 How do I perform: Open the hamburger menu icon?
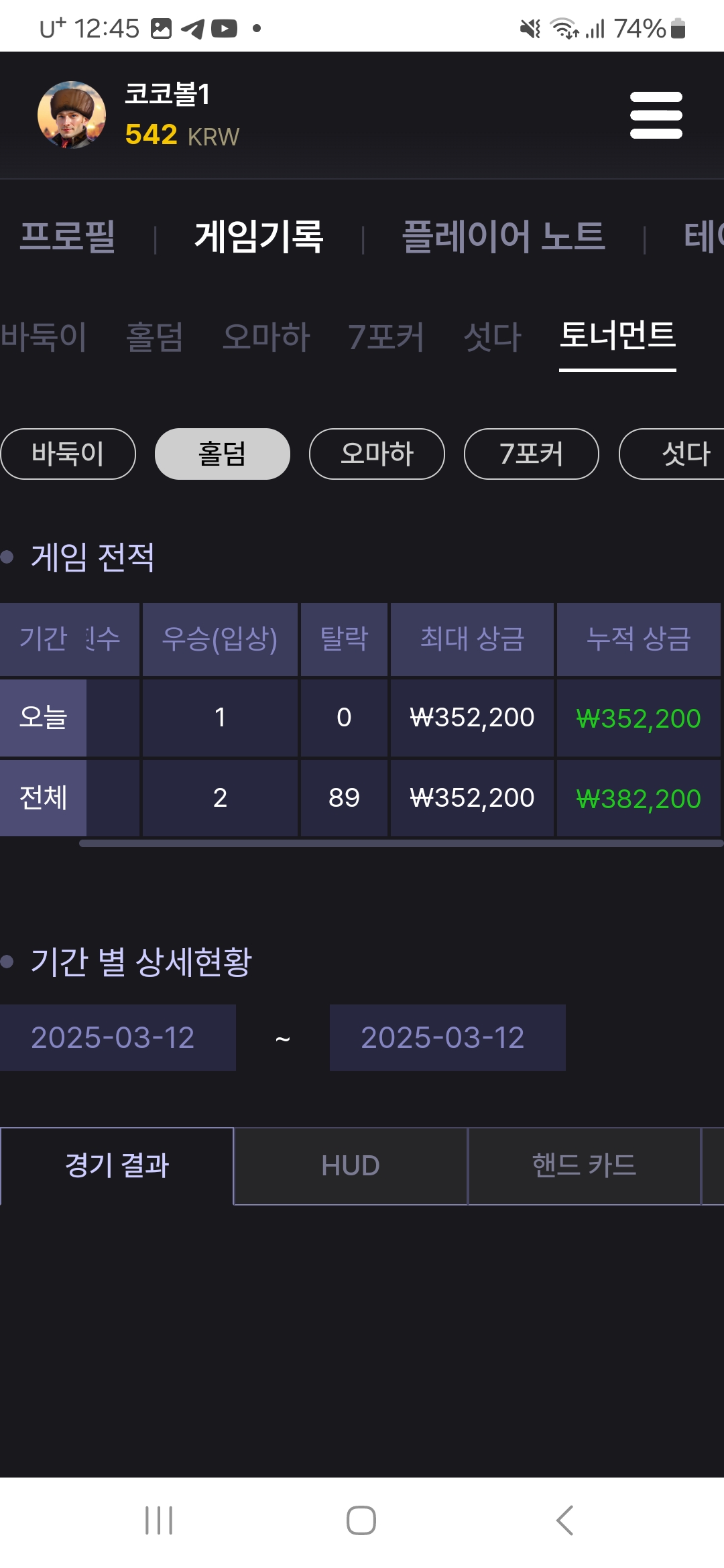(656, 115)
